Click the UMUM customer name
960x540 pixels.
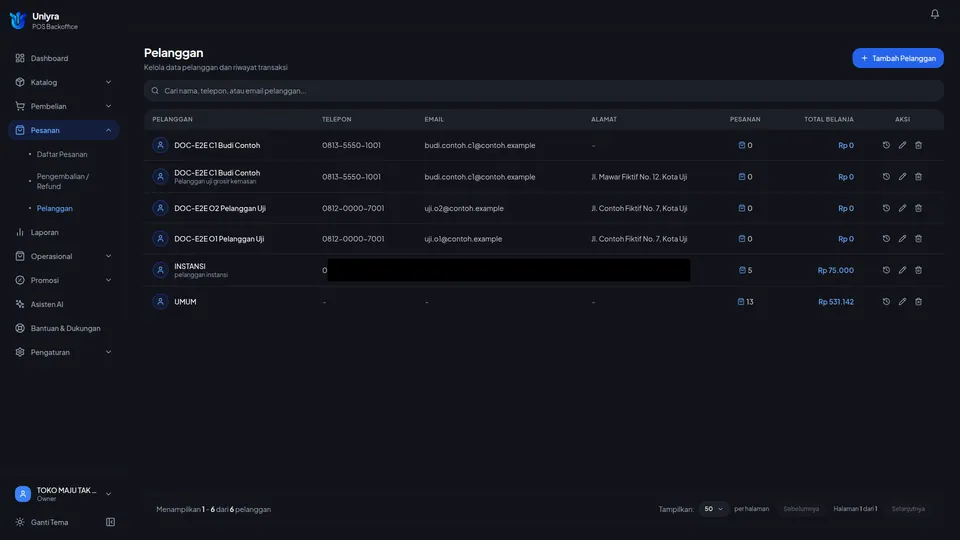pyautogui.click(x=185, y=302)
